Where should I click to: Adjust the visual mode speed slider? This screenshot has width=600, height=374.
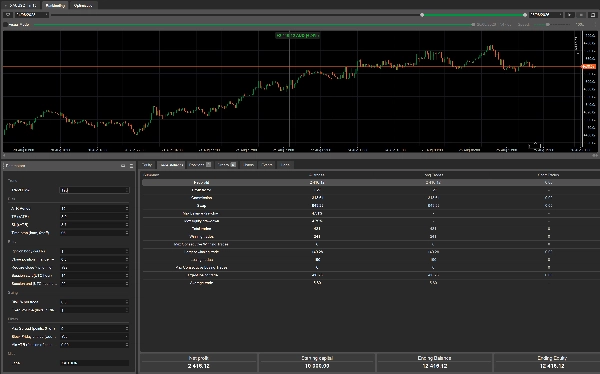point(548,24)
